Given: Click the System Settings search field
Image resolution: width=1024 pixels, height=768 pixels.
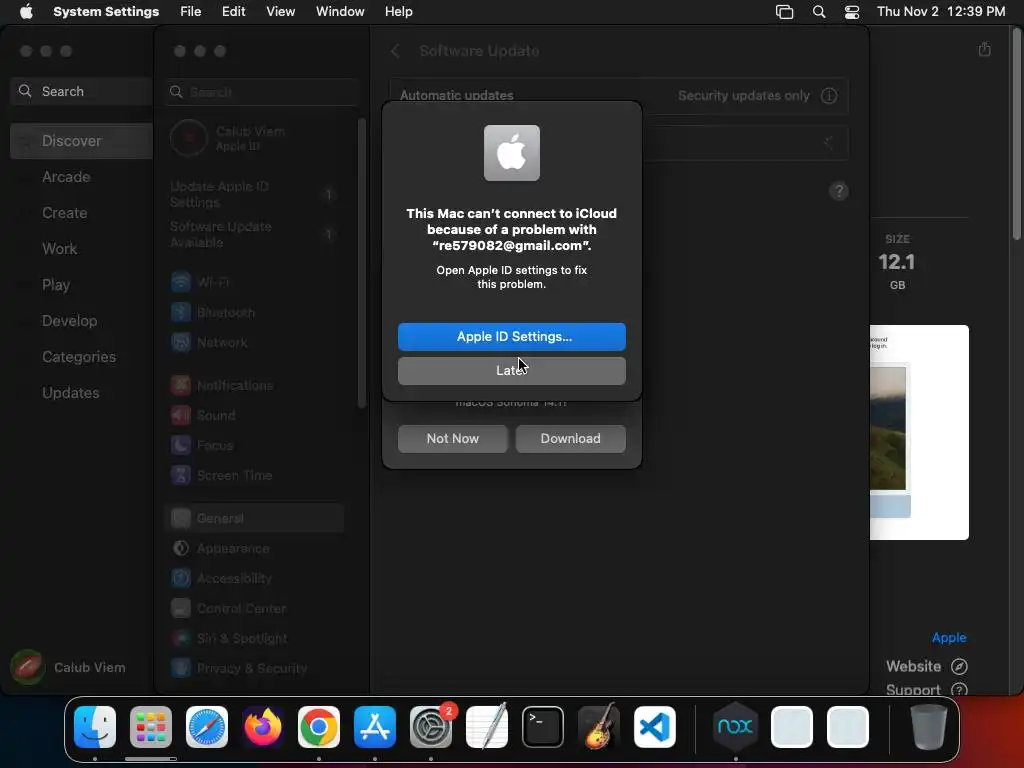Looking at the screenshot, I should tap(262, 92).
